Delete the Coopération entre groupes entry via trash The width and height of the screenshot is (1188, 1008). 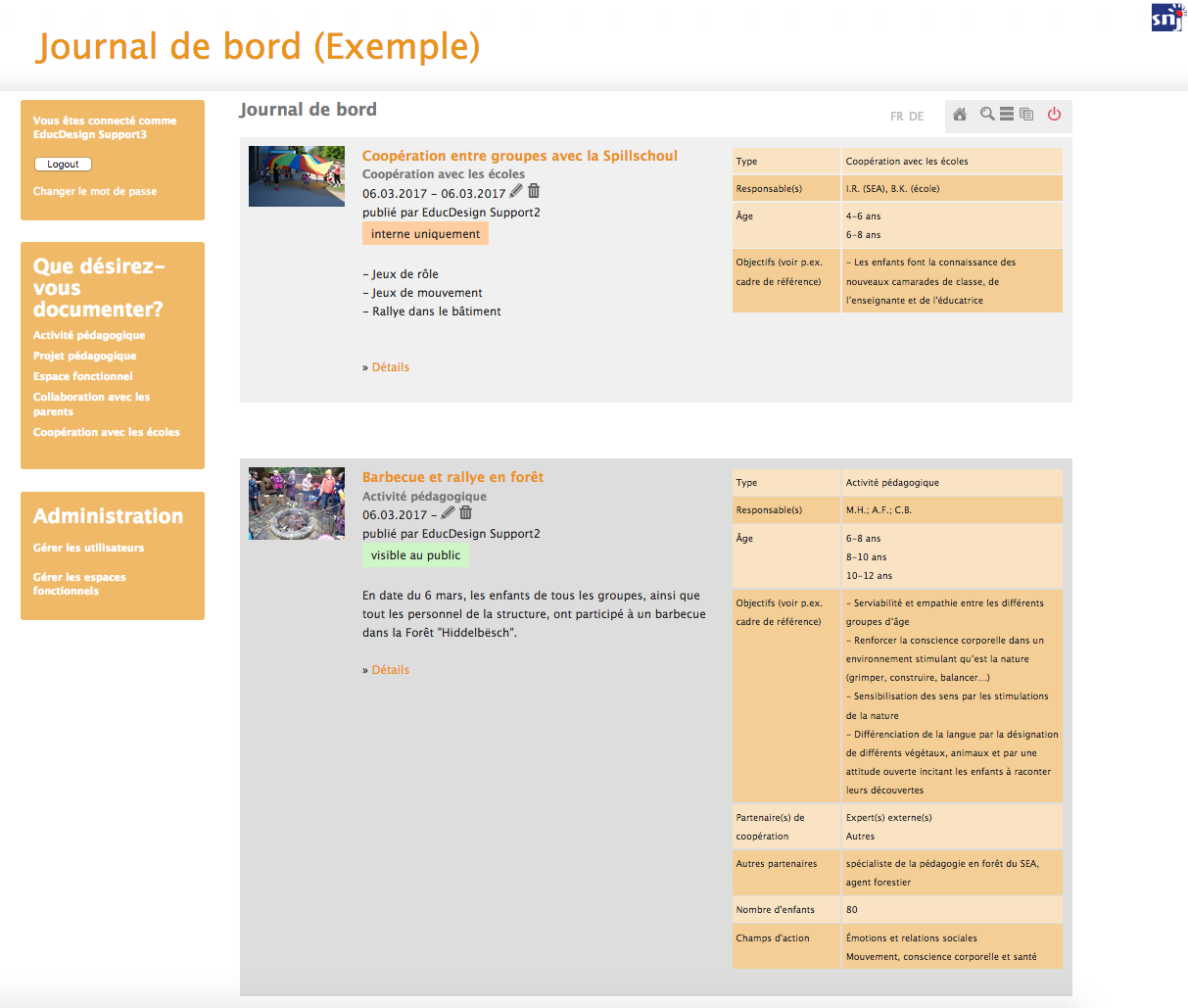pos(534,191)
